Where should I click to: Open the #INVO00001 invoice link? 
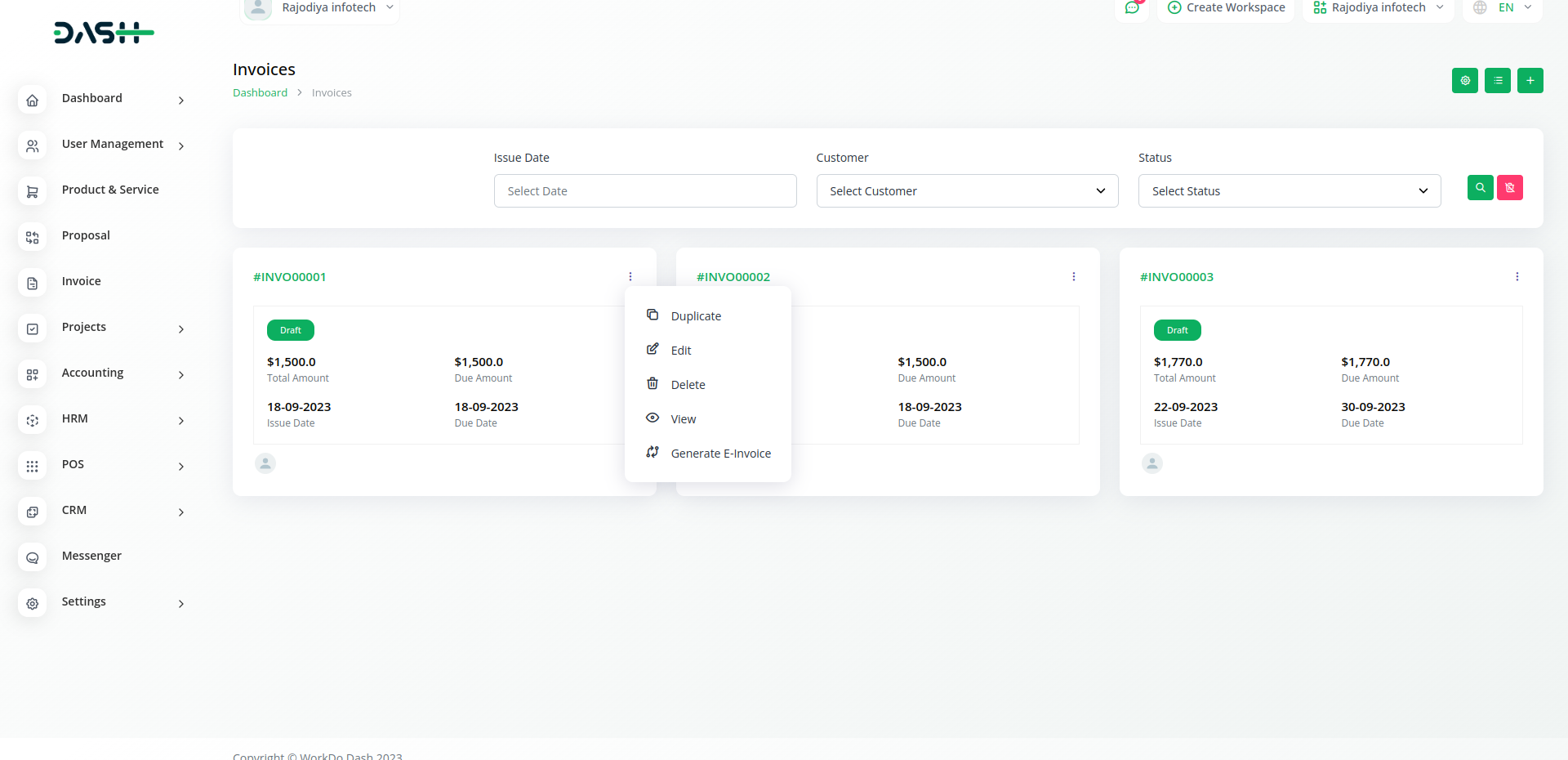[x=290, y=277]
